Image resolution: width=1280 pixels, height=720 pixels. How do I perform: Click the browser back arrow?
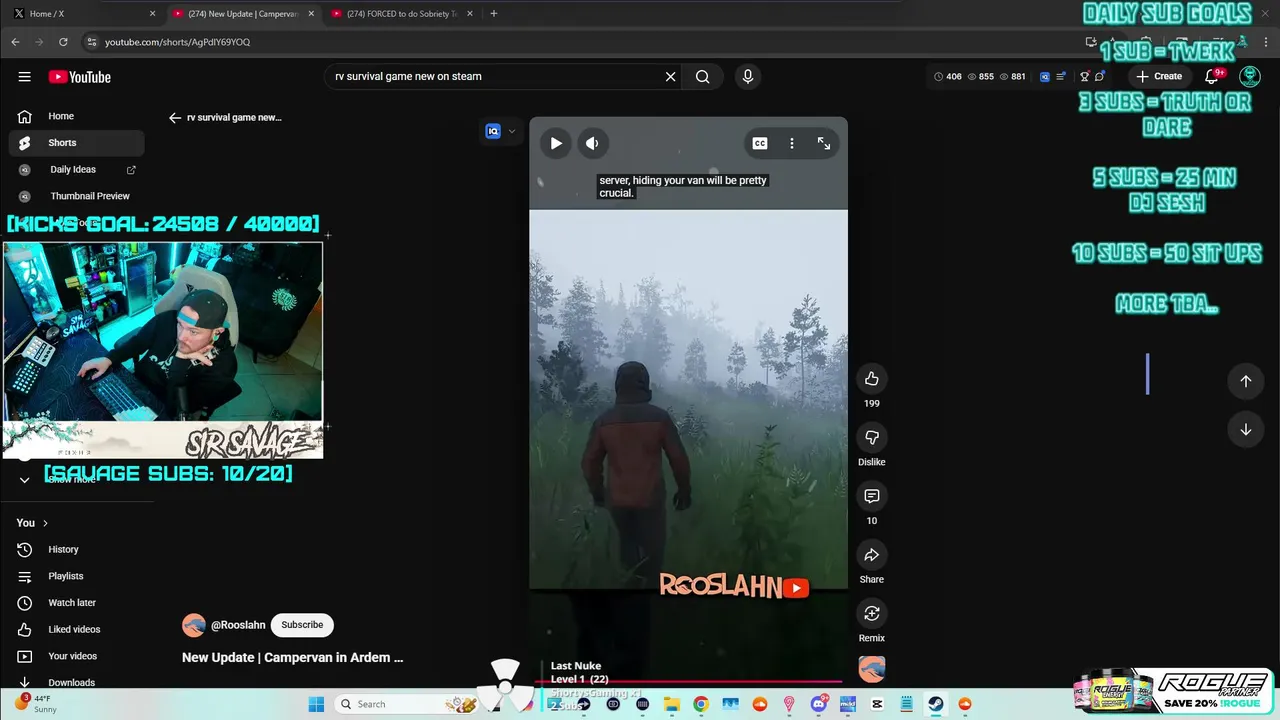point(15,42)
